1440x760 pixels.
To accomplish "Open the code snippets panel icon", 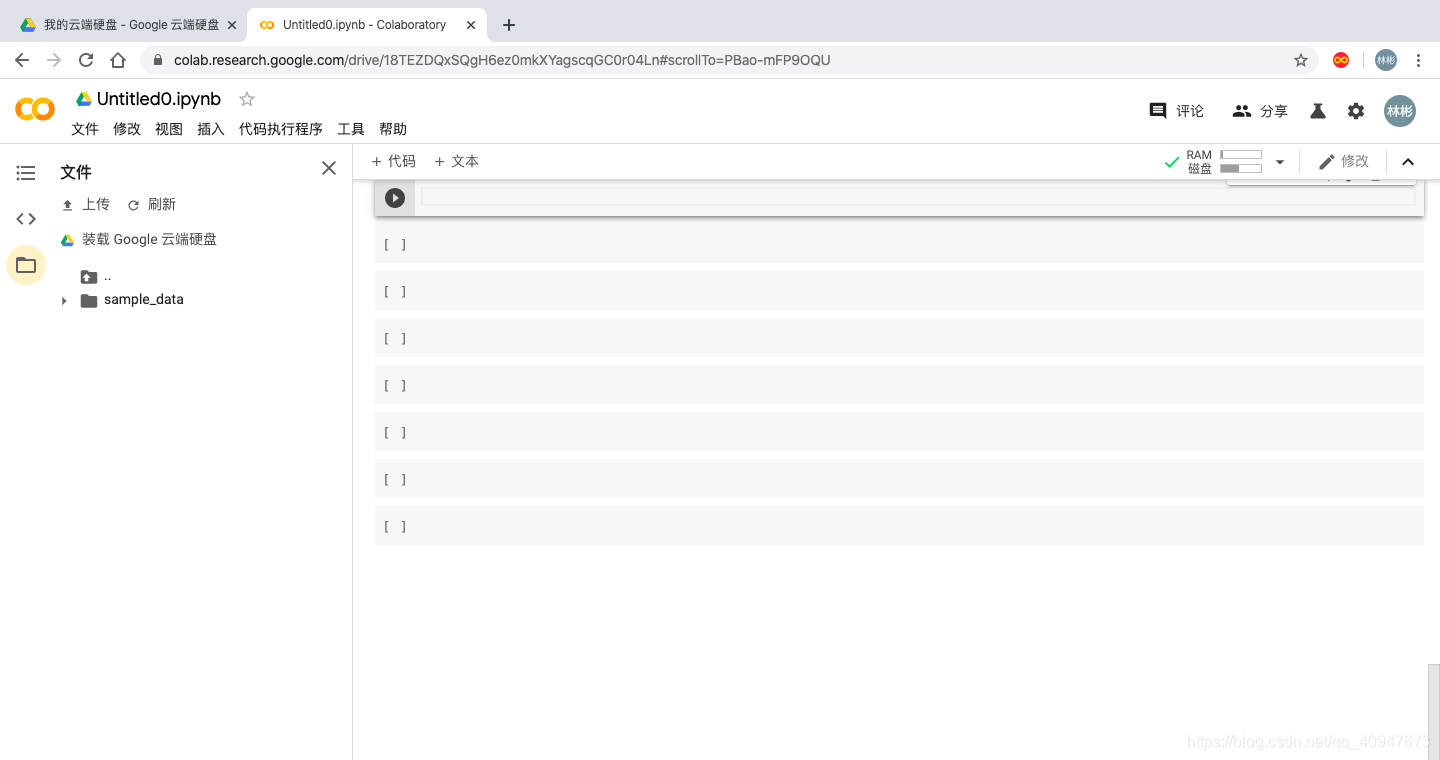I will point(25,218).
